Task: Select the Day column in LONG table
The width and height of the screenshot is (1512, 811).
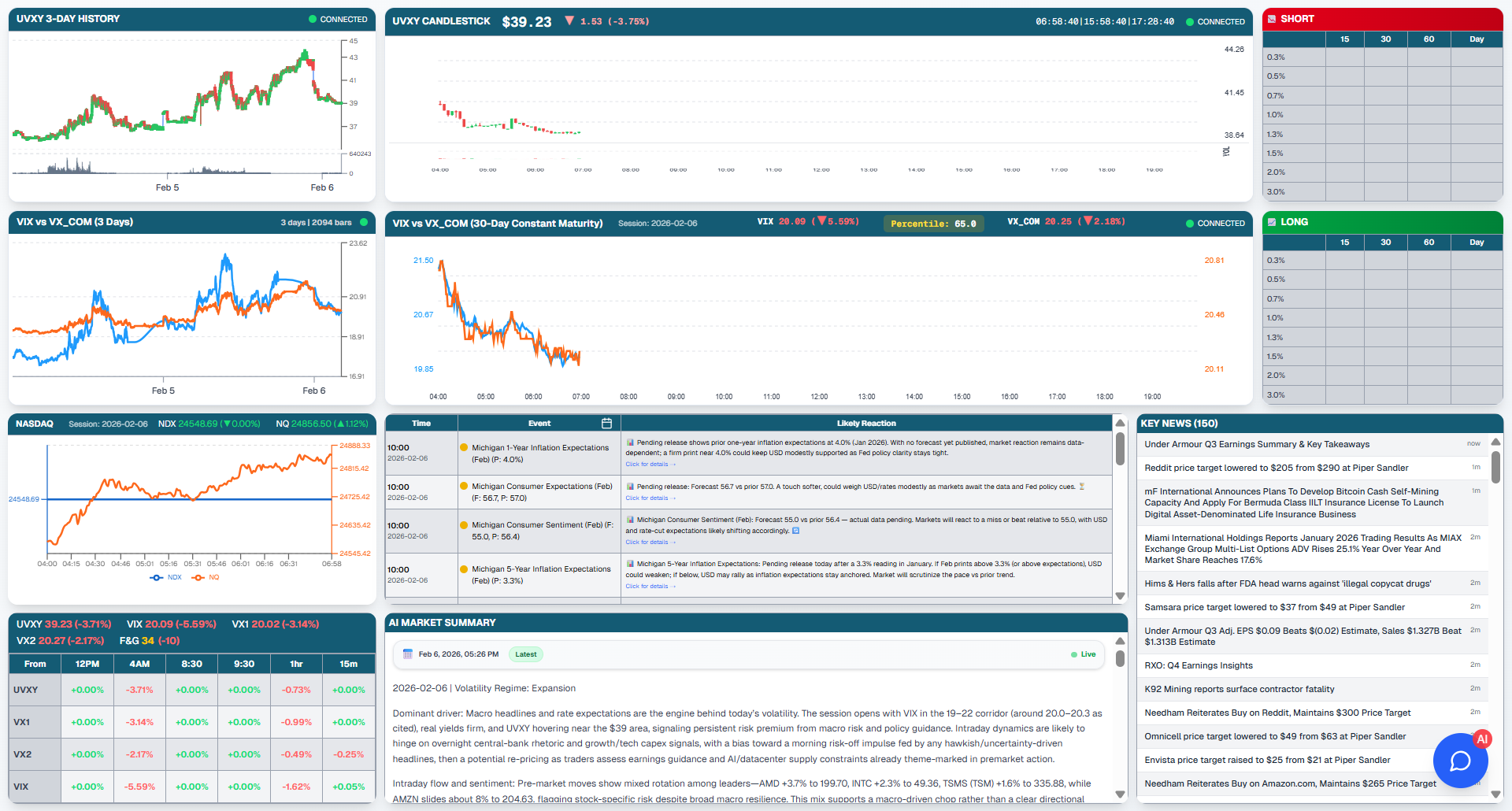Action: [x=1477, y=242]
